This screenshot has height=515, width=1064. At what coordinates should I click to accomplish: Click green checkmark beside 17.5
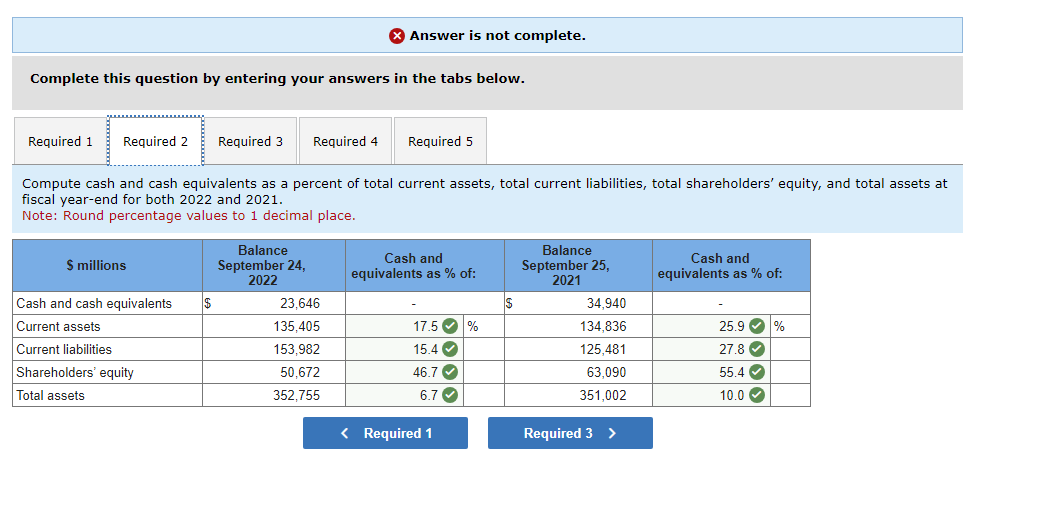(x=450, y=326)
